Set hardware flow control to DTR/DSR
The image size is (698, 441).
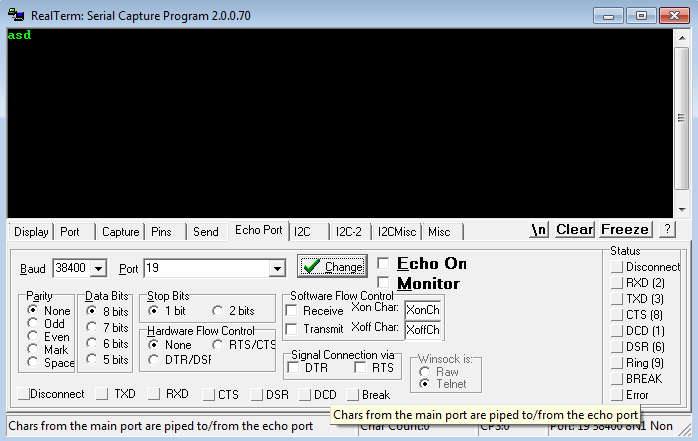point(153,360)
